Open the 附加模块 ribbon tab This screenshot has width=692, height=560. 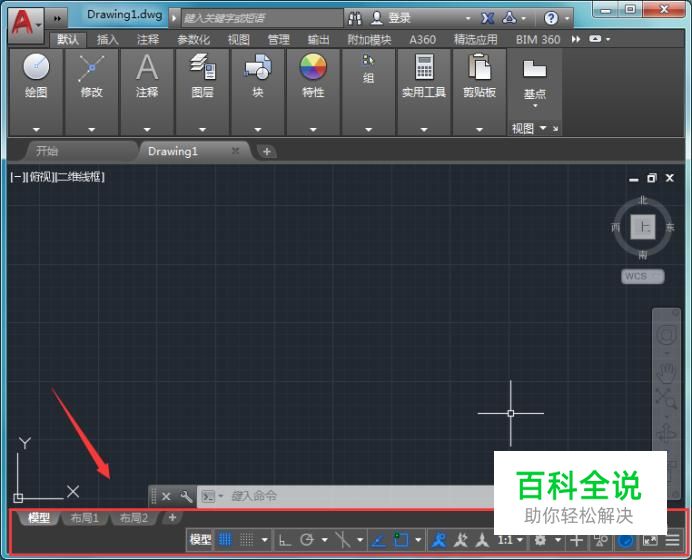(369, 40)
